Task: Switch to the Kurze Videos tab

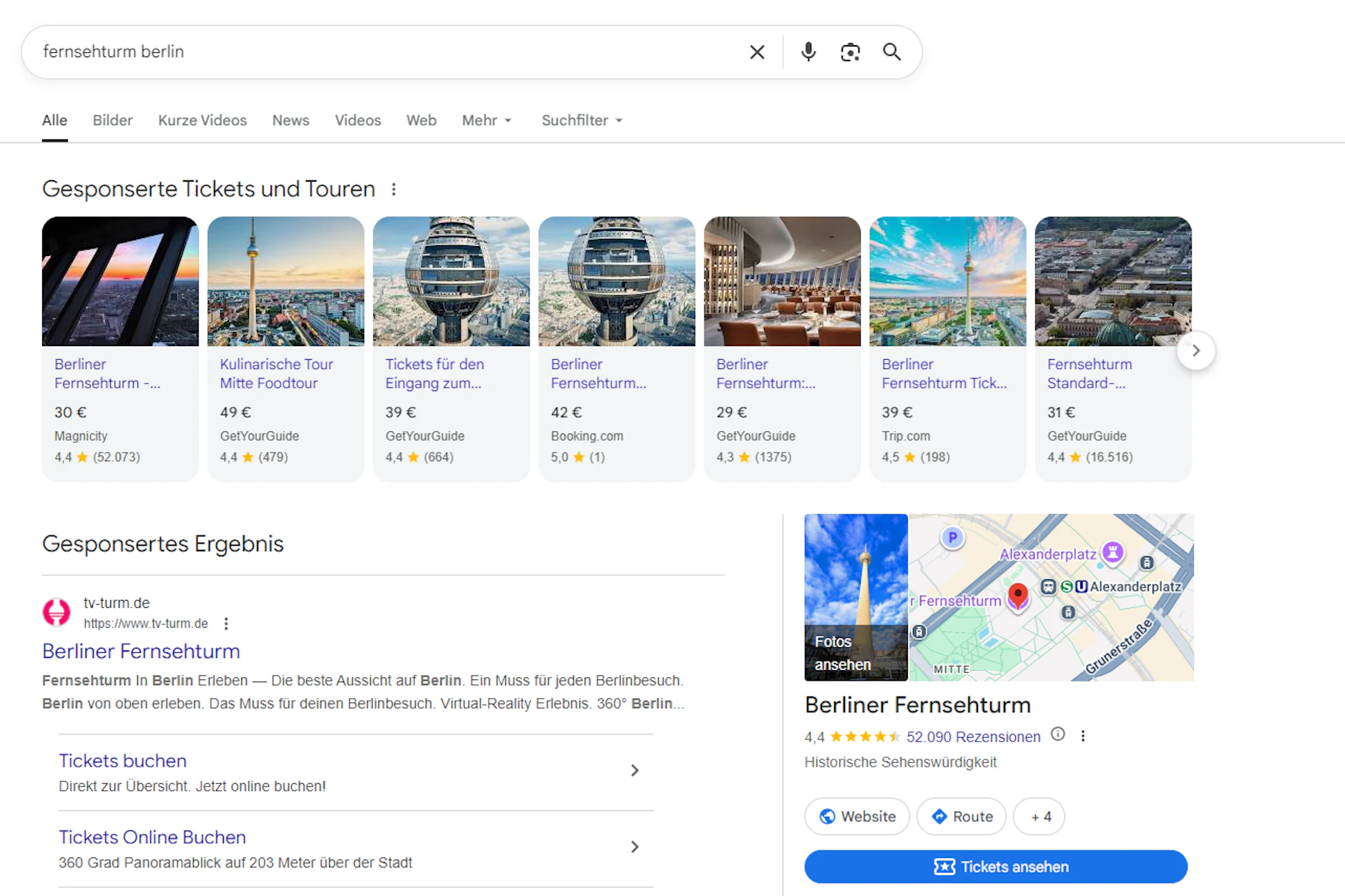Action: 202,120
